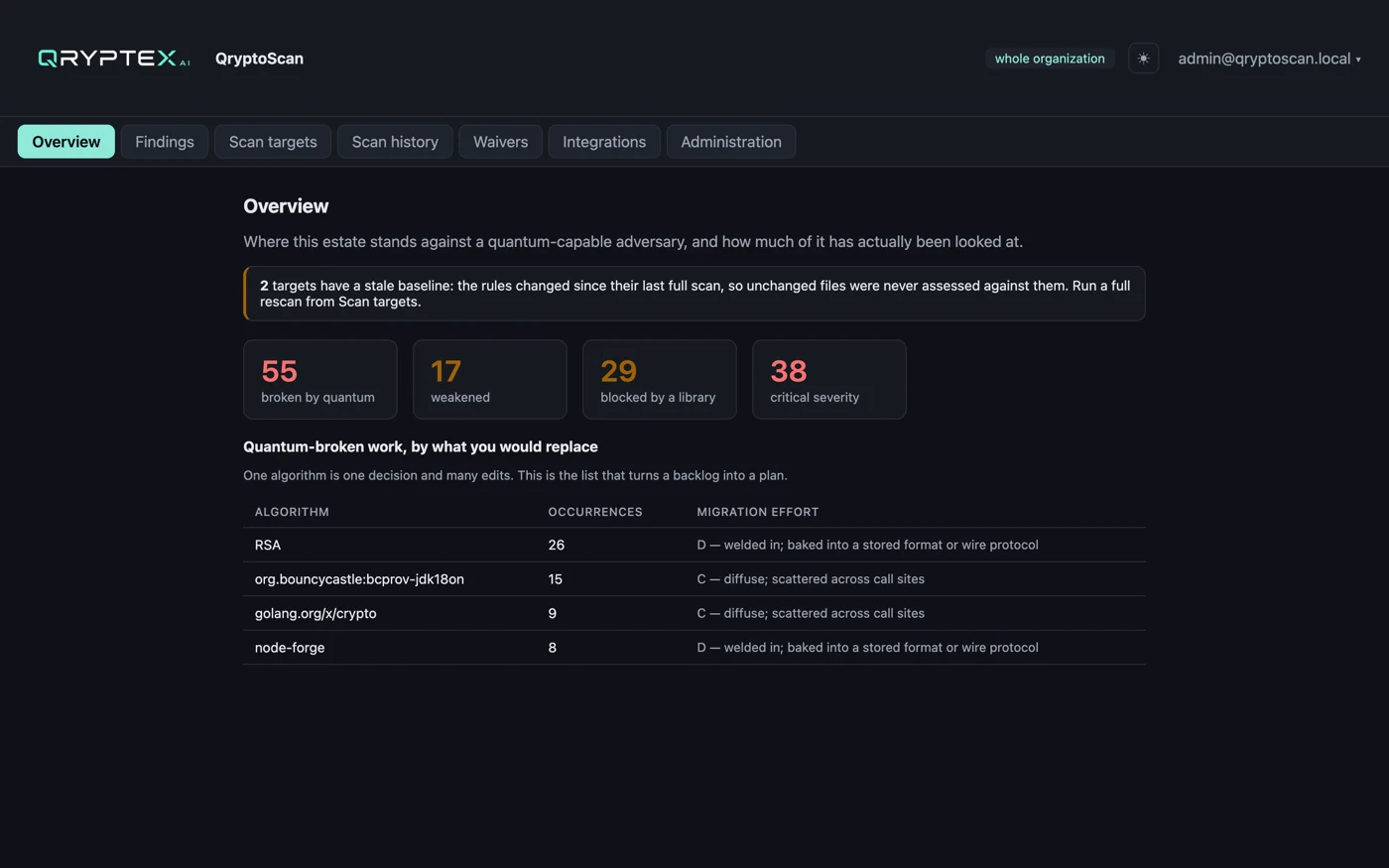Open the Administration tab
The width and height of the screenshot is (1389, 868).
[731, 142]
